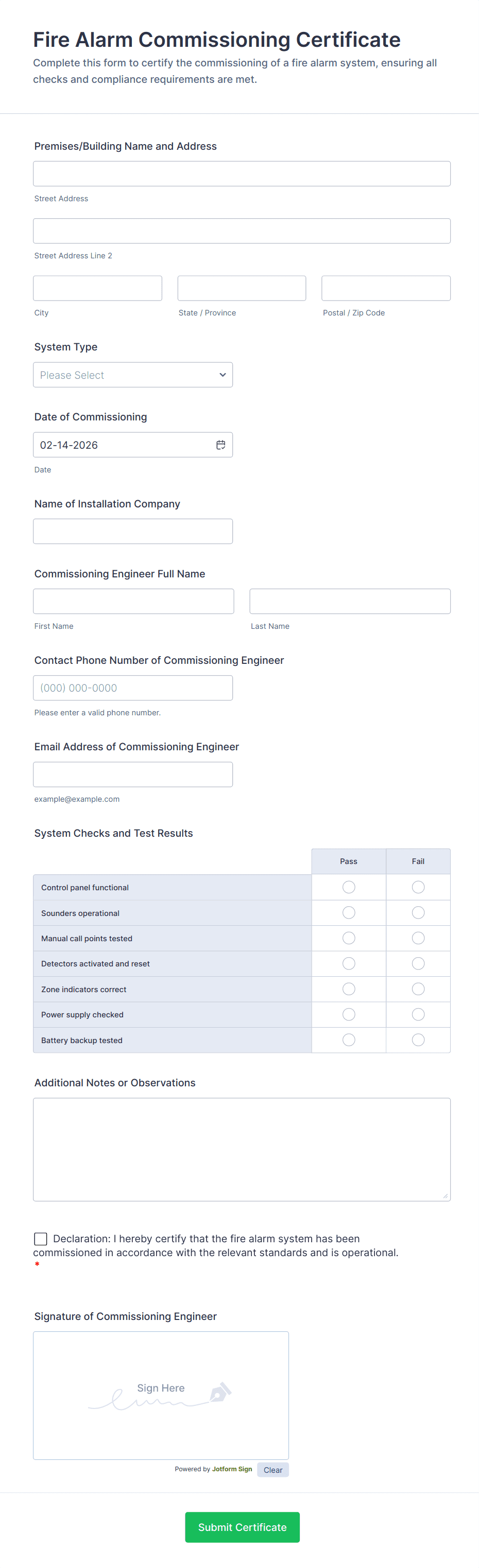479x1568 pixels.
Task: Tick the Declaration certification checkbox
Action: pos(41,1239)
